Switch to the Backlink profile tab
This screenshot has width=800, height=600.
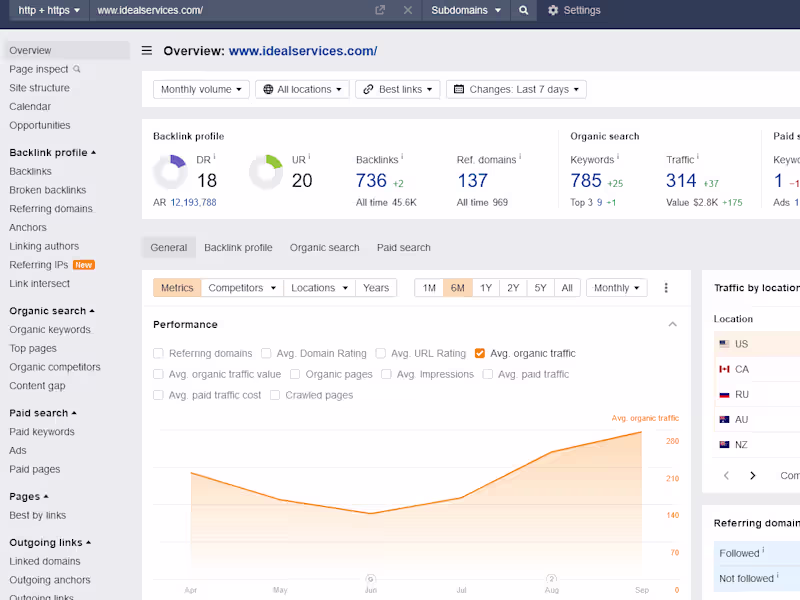tap(238, 247)
